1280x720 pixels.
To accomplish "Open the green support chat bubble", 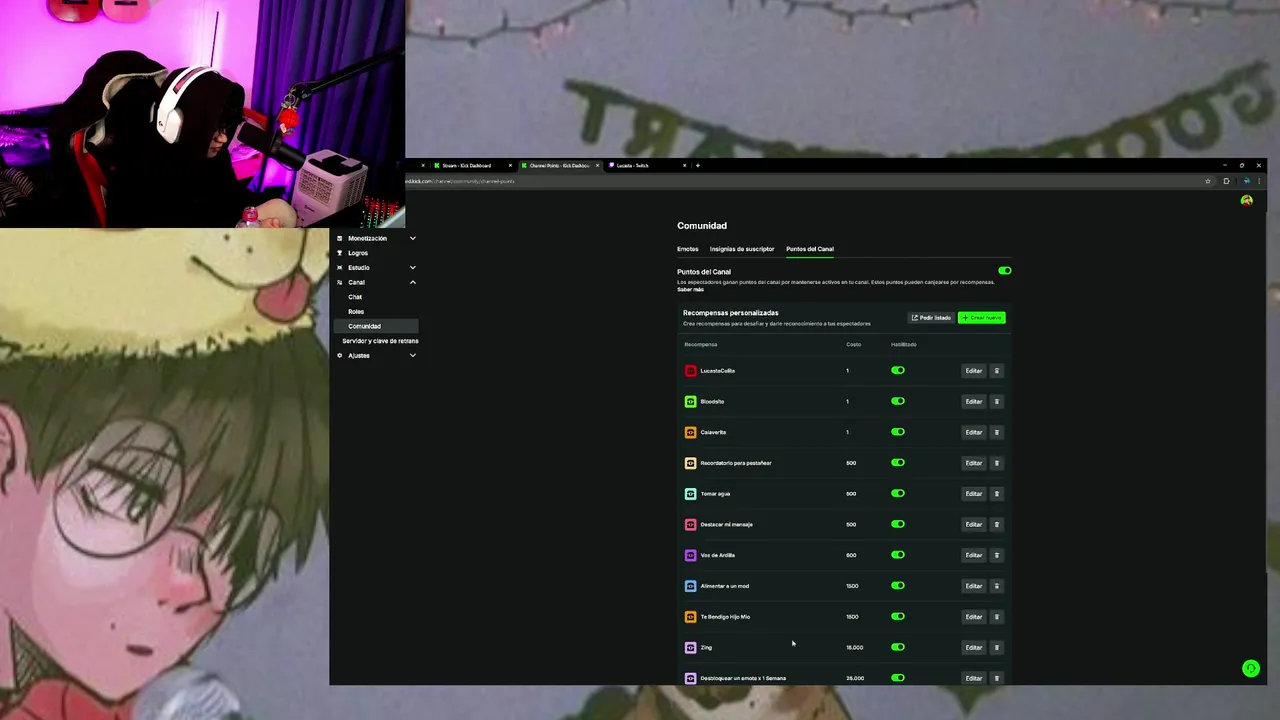I will (x=1250, y=668).
